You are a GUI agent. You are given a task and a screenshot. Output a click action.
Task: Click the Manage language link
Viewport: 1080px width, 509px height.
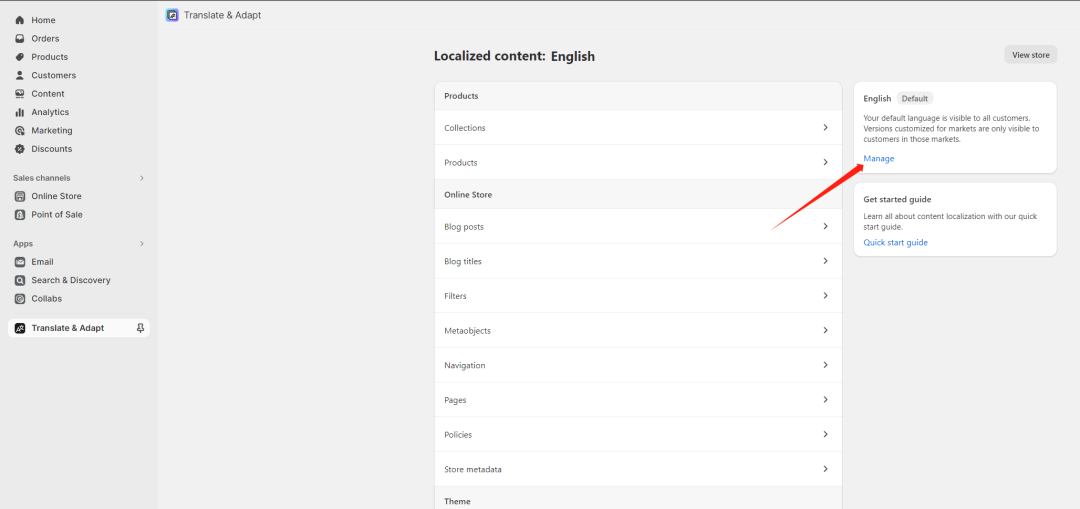point(879,158)
